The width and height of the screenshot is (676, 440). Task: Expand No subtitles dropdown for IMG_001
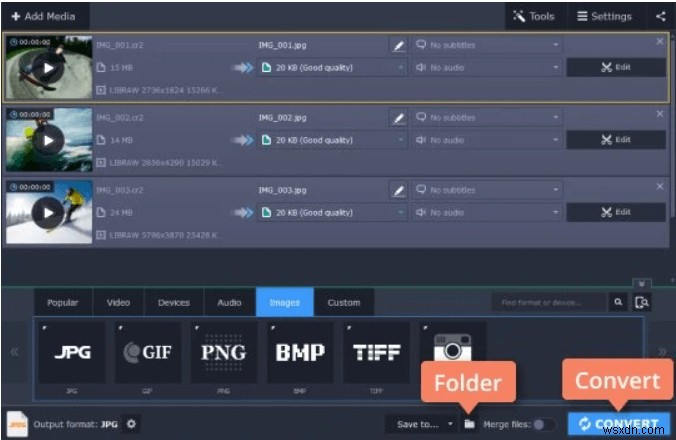(x=487, y=45)
